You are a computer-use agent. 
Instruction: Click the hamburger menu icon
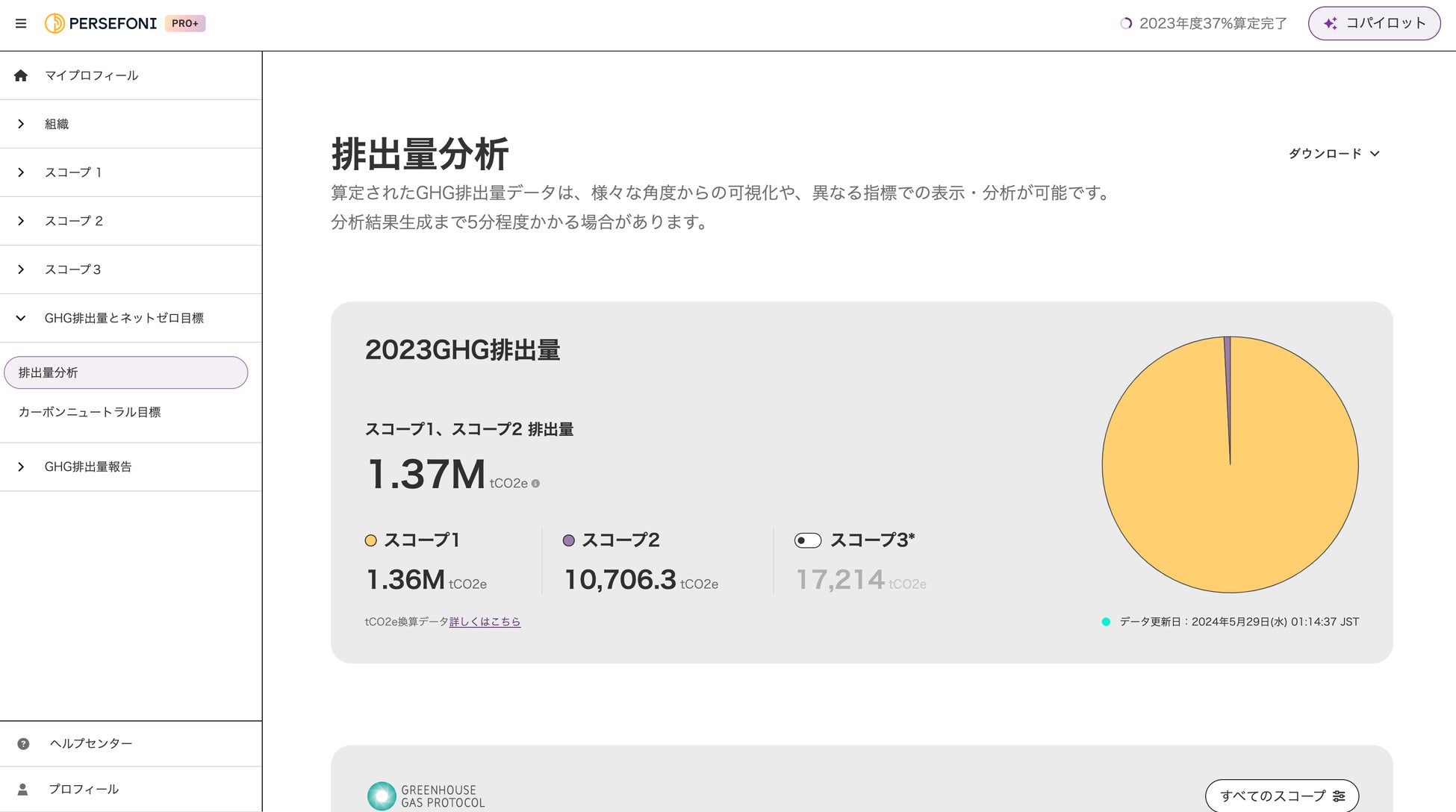21,24
